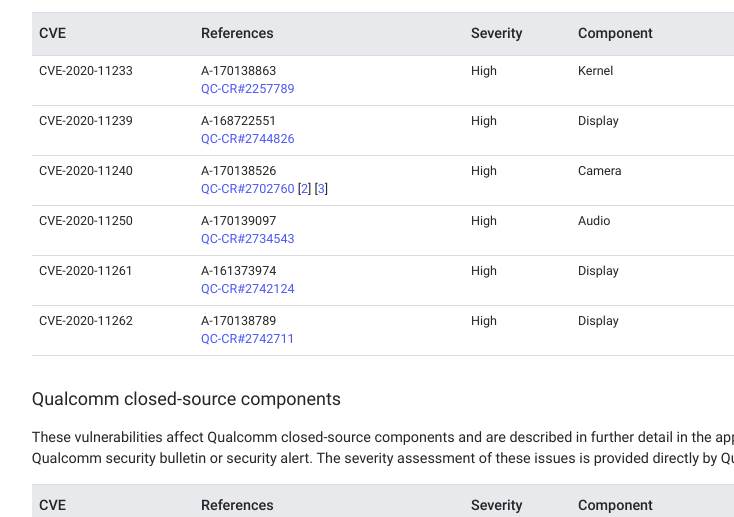Click the A-170138863 reference number

pos(238,71)
